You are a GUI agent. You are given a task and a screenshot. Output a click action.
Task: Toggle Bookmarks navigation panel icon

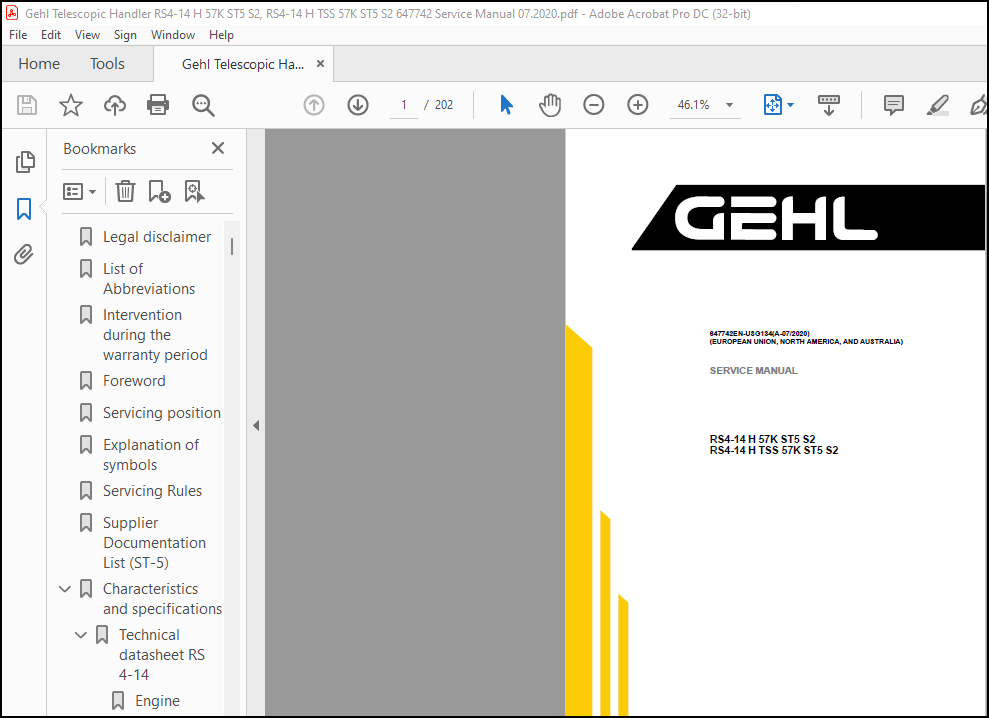tap(24, 209)
